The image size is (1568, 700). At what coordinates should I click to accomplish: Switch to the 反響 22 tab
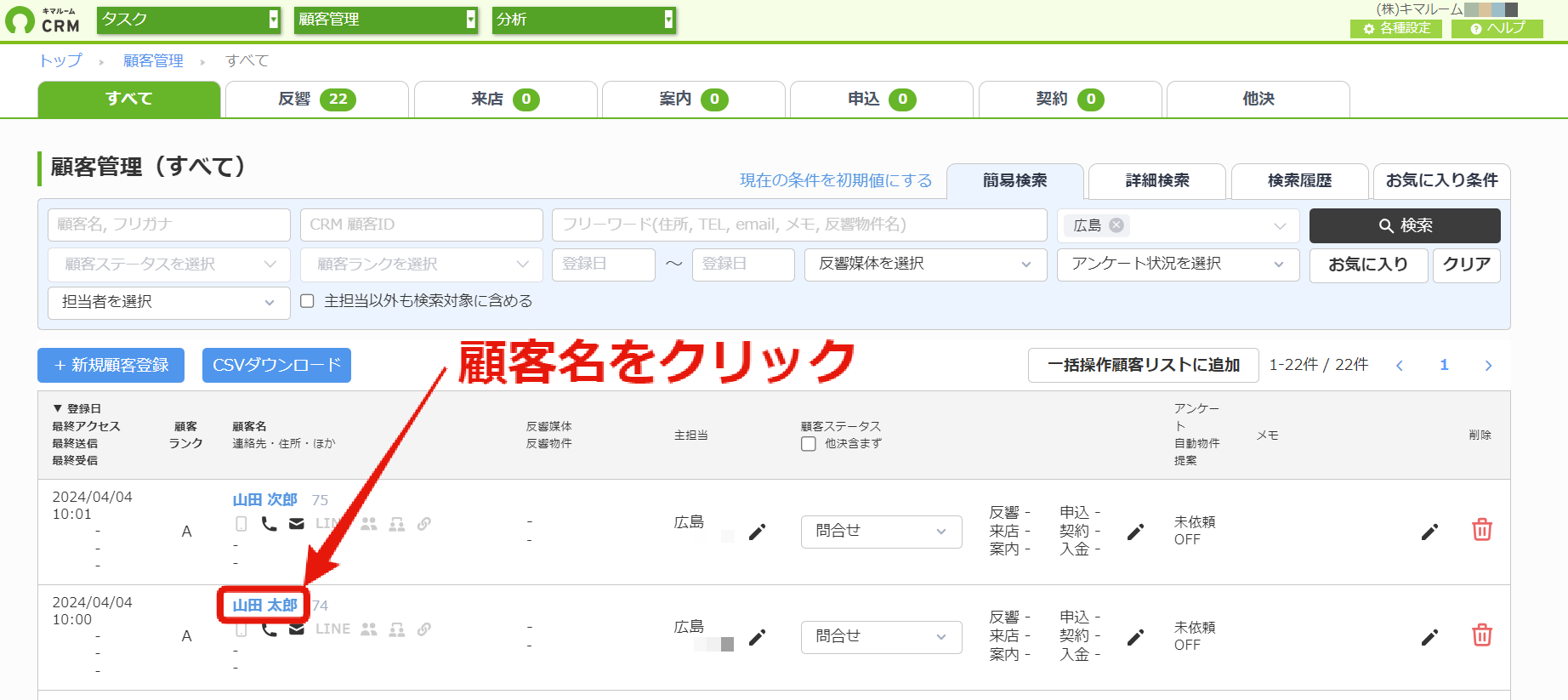[316, 100]
